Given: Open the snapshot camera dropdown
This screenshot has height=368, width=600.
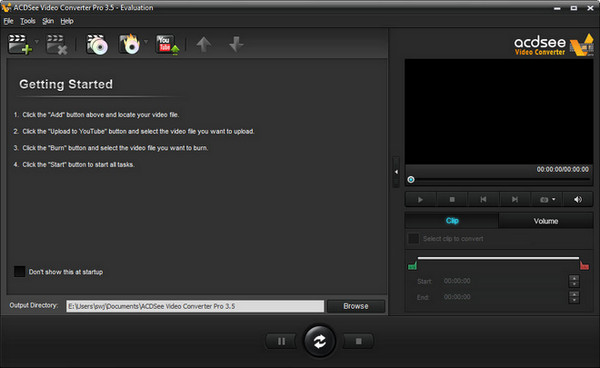Looking at the screenshot, I should click(548, 199).
